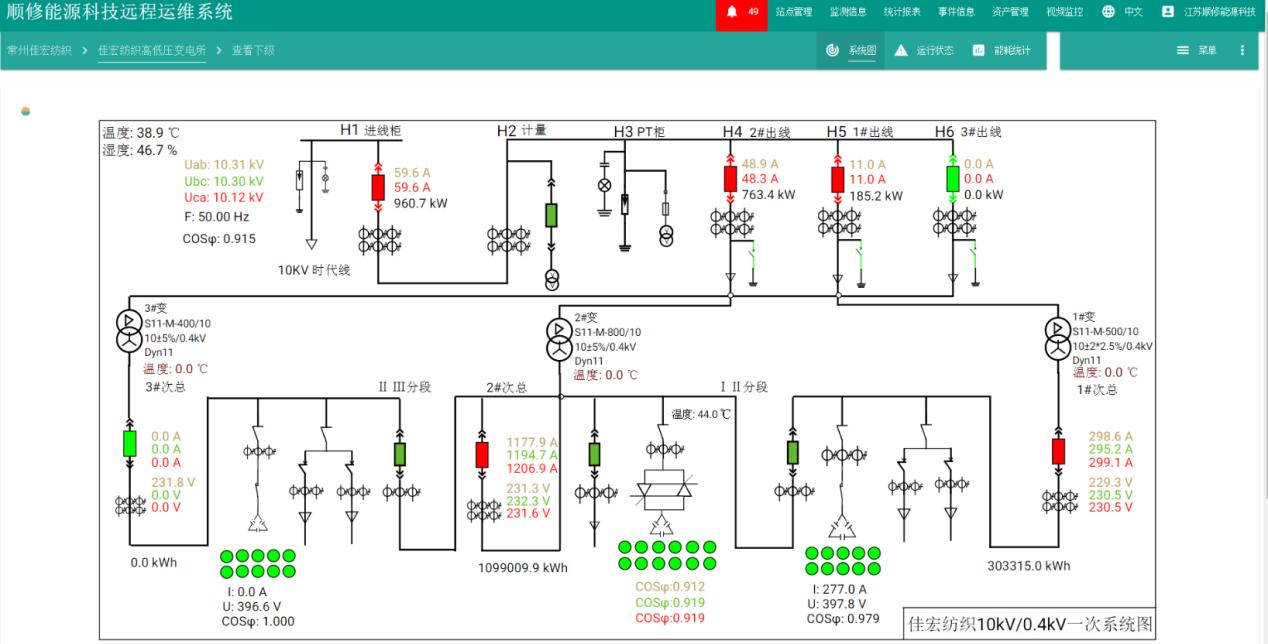
Task: Go to 常州佳宏纺织 breadcrumb link
Action: tap(39, 50)
